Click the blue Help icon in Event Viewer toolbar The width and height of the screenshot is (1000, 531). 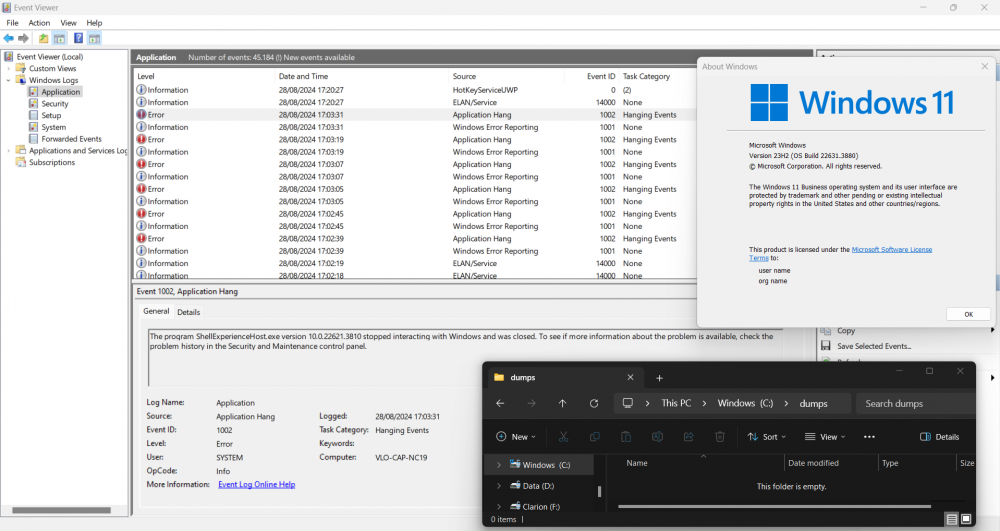pos(78,38)
